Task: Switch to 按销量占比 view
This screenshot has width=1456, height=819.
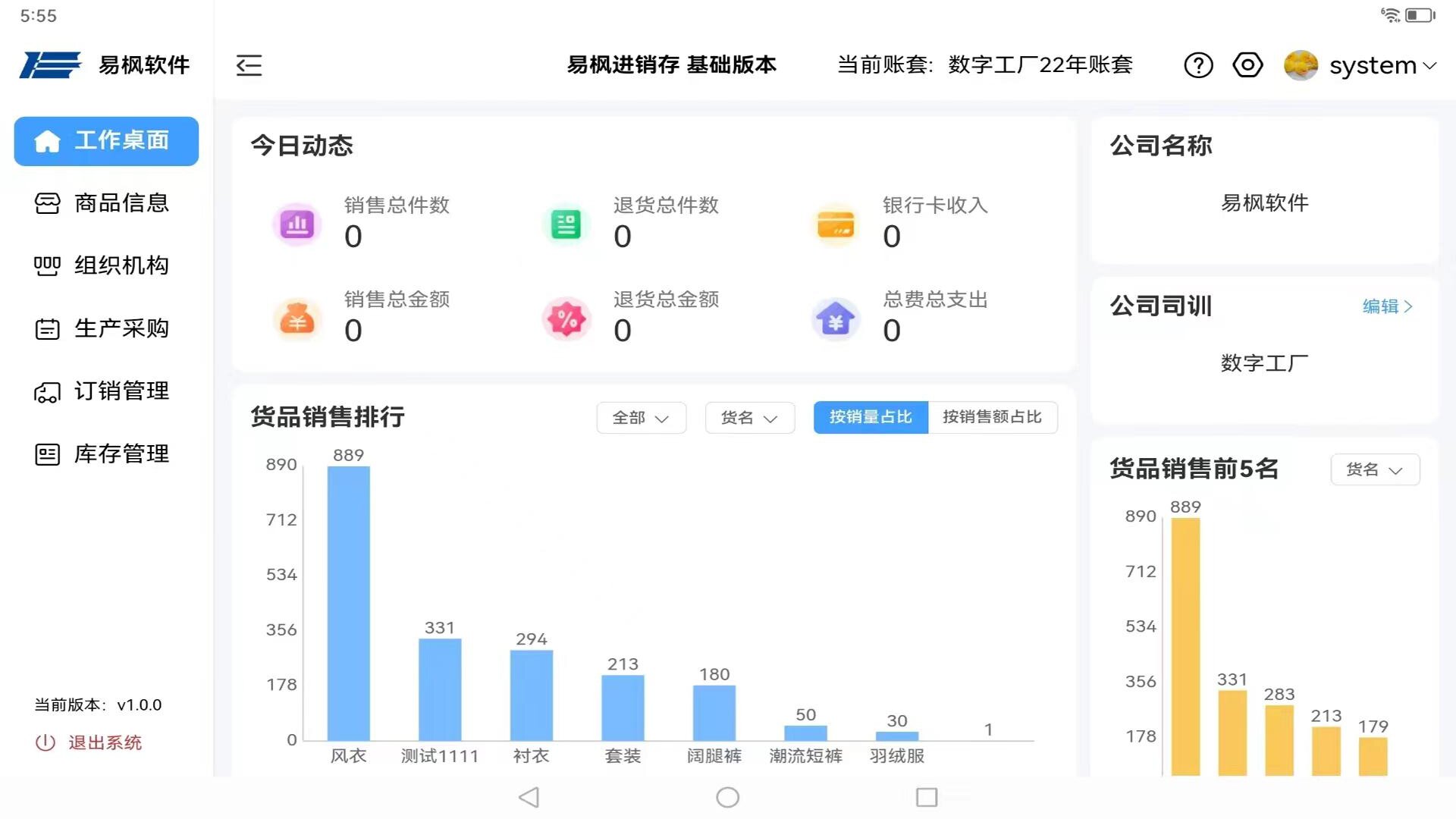Action: point(870,417)
